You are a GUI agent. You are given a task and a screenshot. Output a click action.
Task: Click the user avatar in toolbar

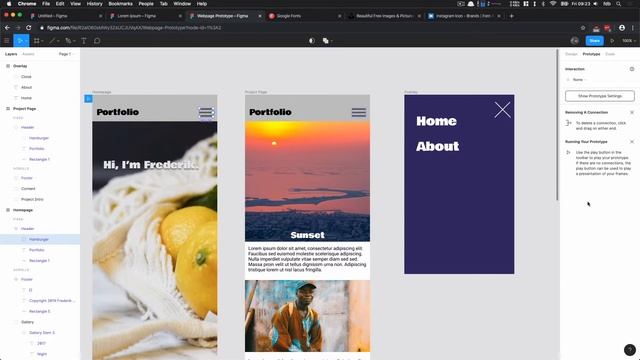point(575,41)
